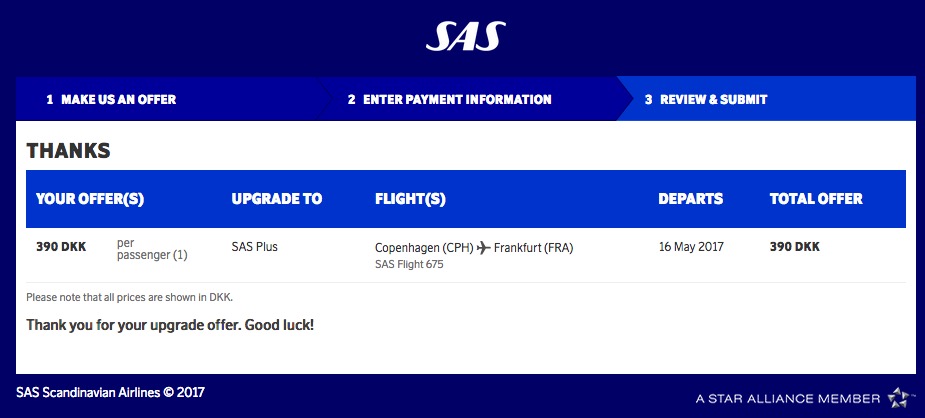Click SAS Flight 675 flight number
This screenshot has width=925, height=418.
(409, 264)
